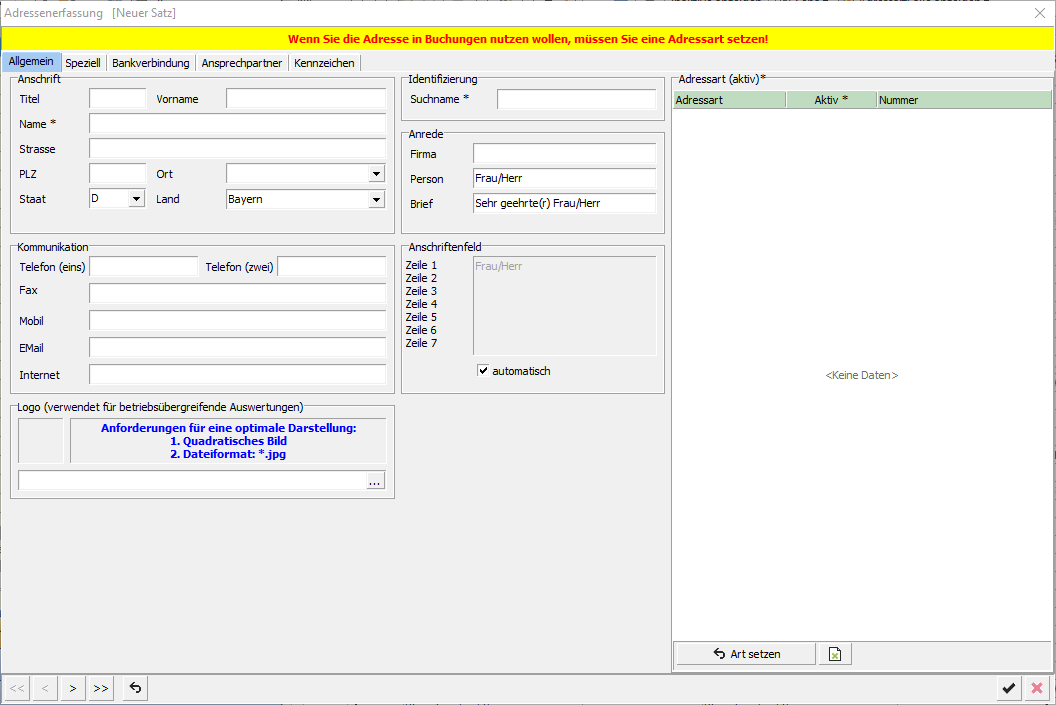Open the Land dropdown showing Bayern
Viewport: 1056px width, 705px height.
click(378, 198)
